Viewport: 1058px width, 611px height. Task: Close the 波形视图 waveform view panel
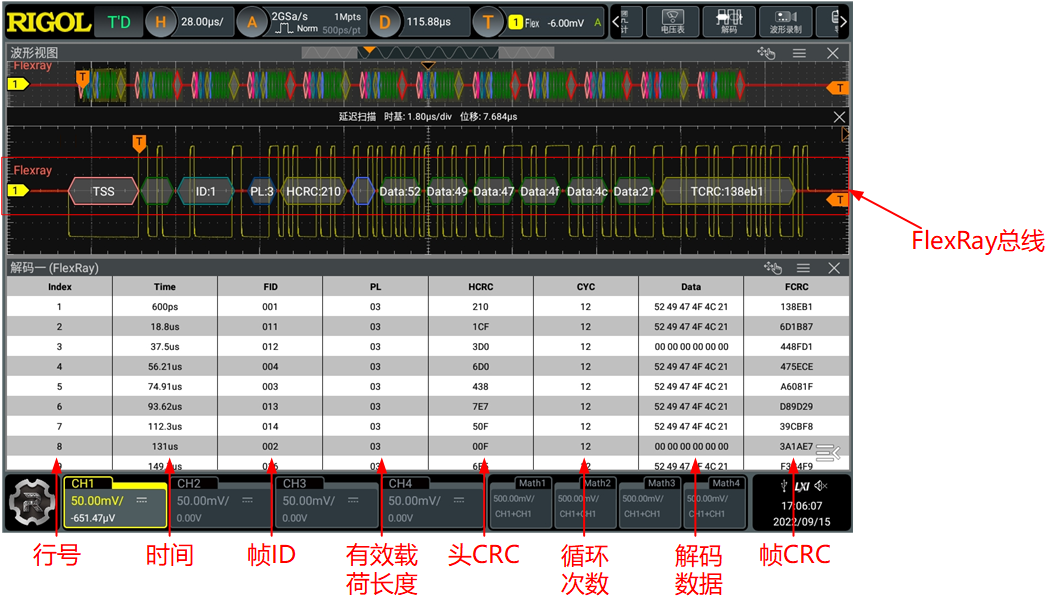(833, 53)
